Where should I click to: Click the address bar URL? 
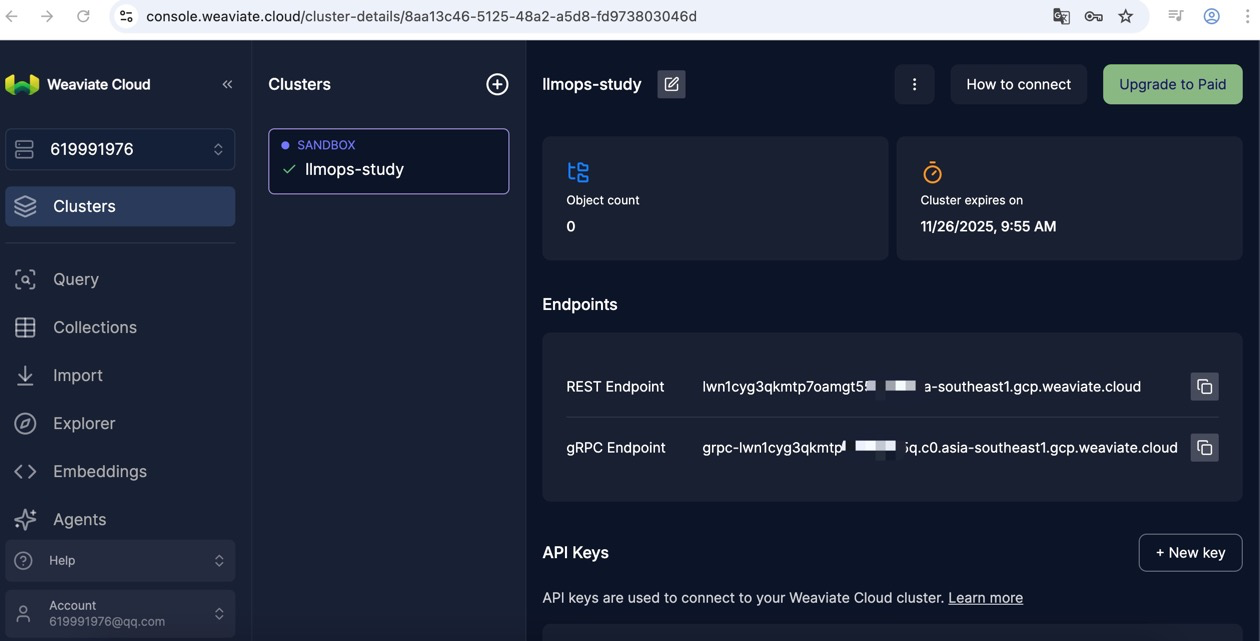click(421, 16)
